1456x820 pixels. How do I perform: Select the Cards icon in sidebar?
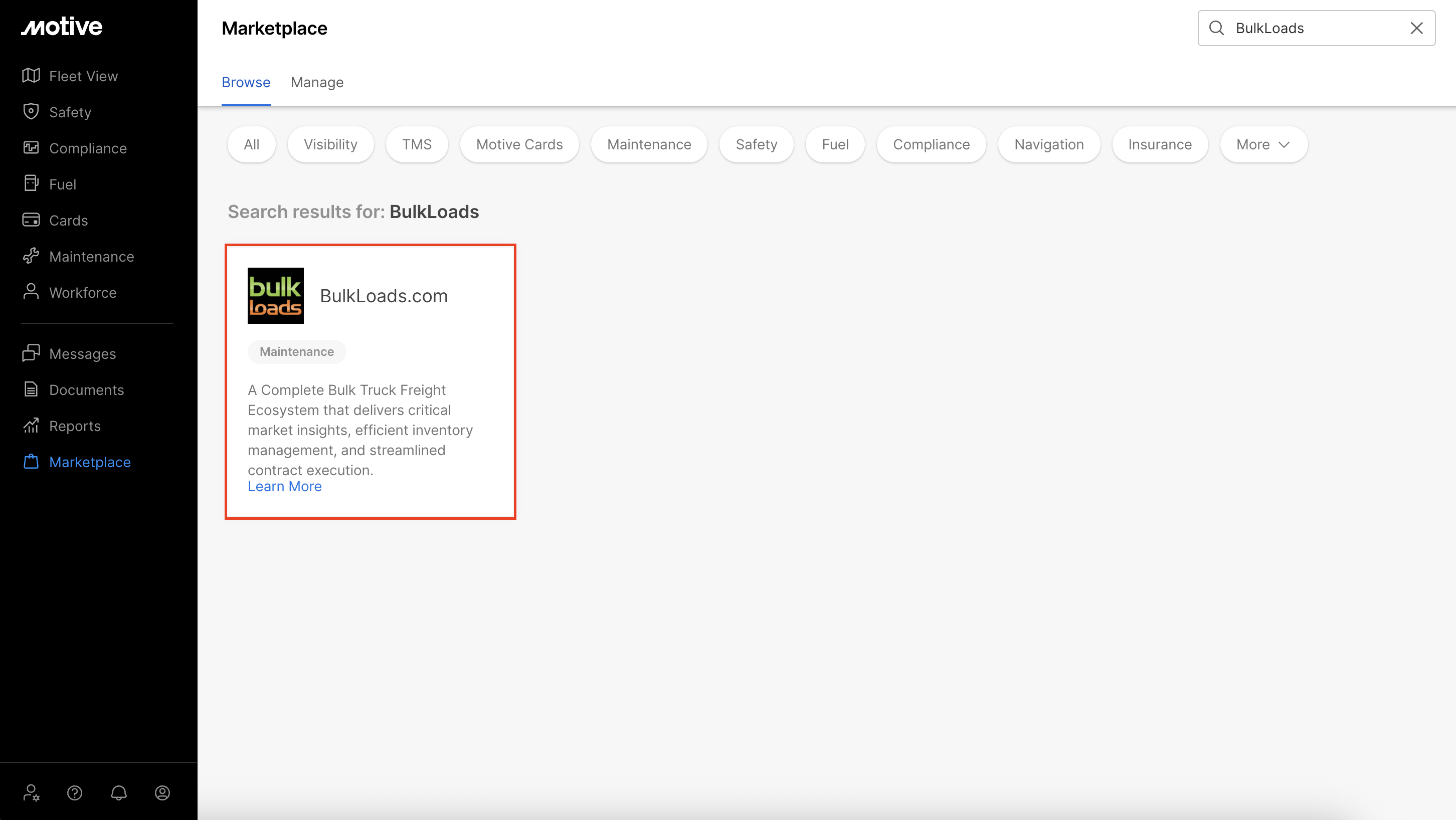31,220
